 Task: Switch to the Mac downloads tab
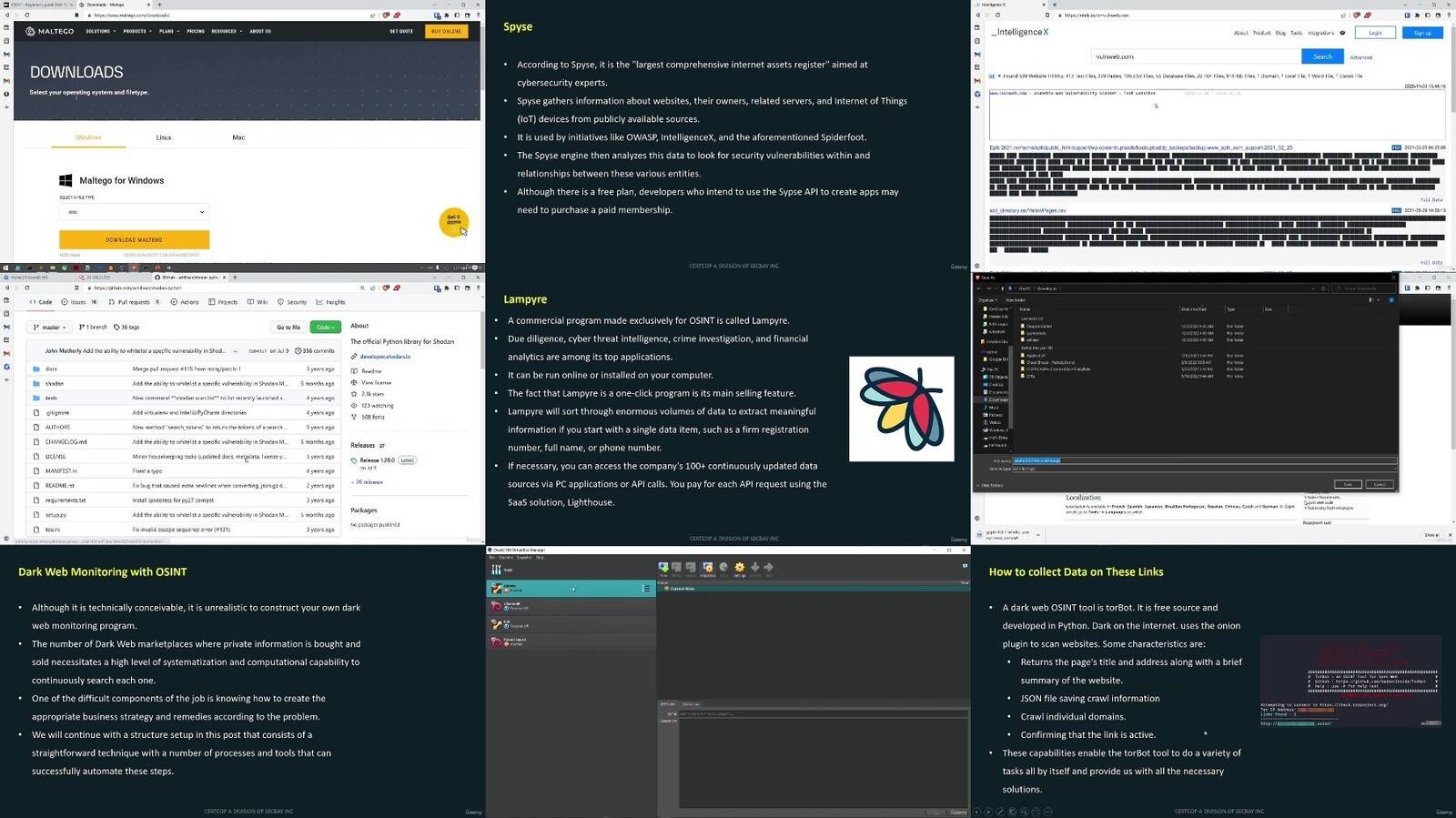[x=238, y=137]
